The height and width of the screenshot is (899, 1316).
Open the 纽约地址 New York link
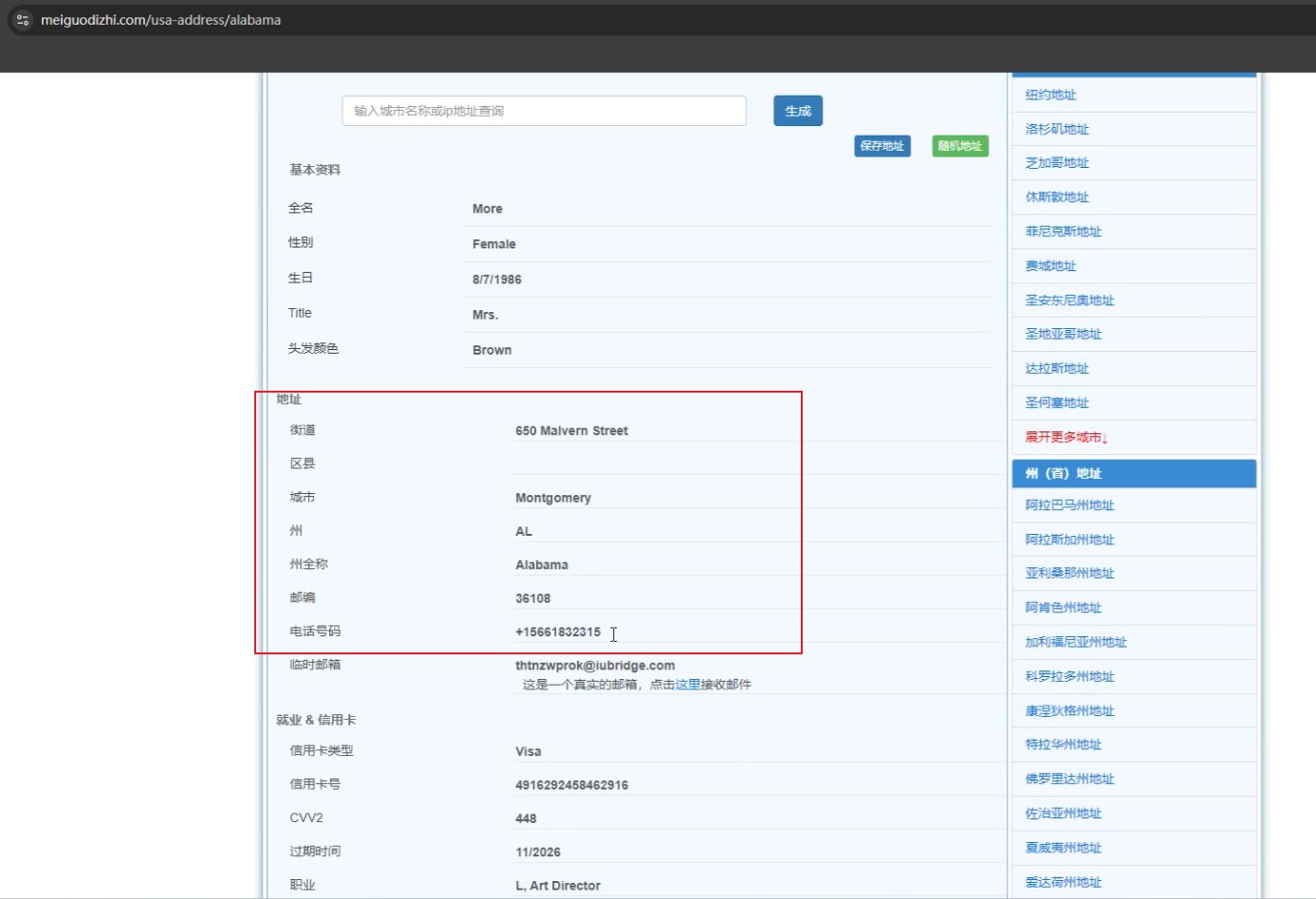[1050, 95]
